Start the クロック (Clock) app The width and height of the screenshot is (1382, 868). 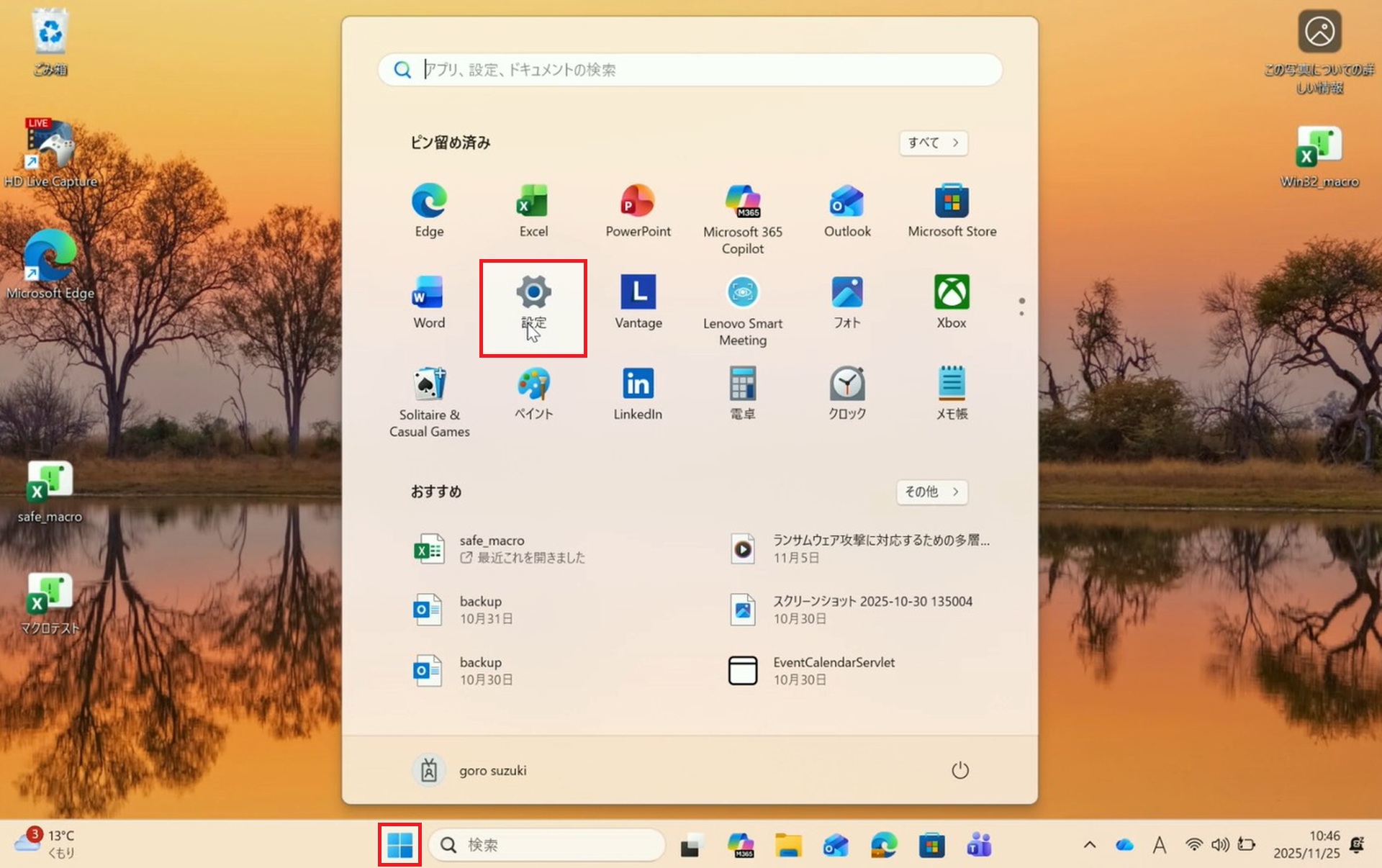pos(846,392)
